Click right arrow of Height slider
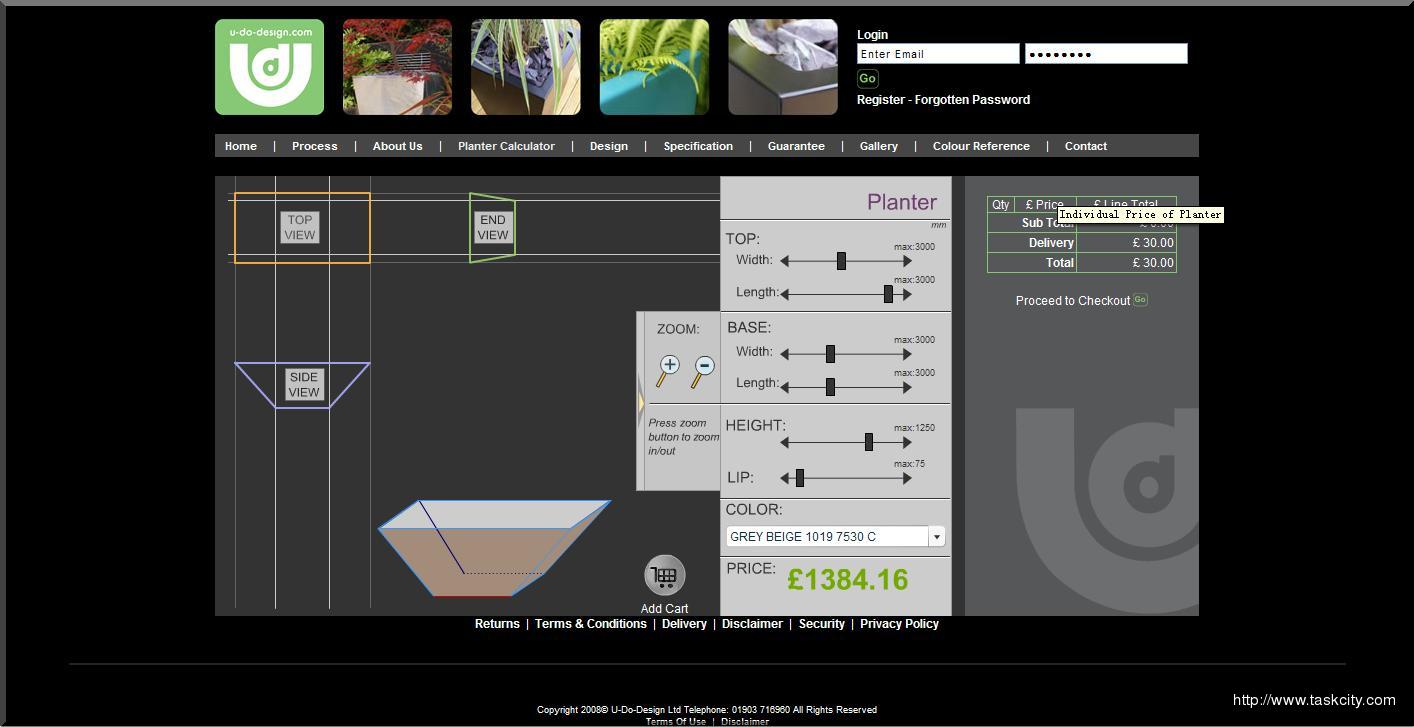Image resolution: width=1414 pixels, height=727 pixels. click(x=907, y=442)
